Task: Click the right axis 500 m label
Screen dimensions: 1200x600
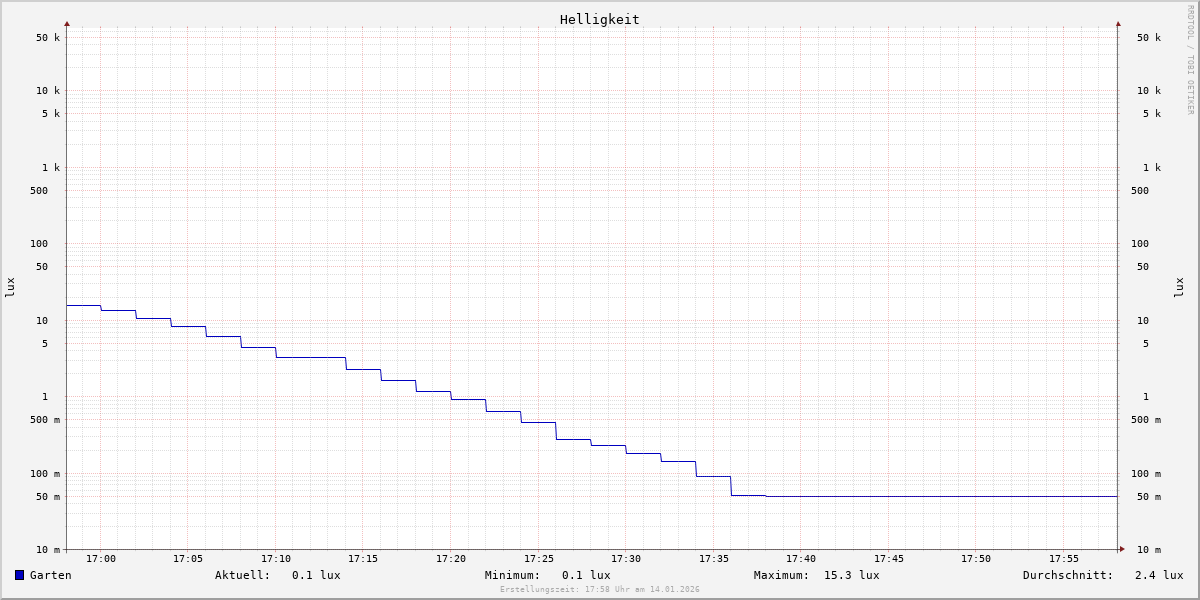Action: pos(1146,420)
